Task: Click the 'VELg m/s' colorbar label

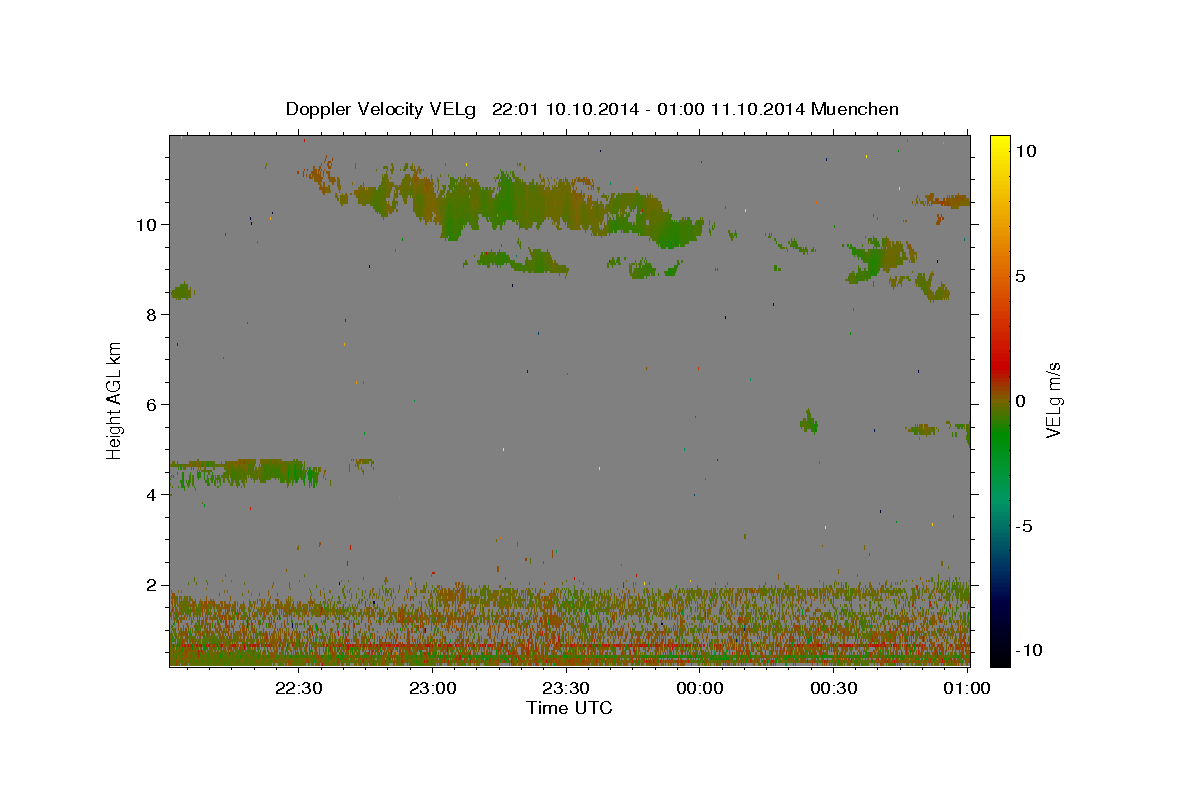Action: (1053, 401)
